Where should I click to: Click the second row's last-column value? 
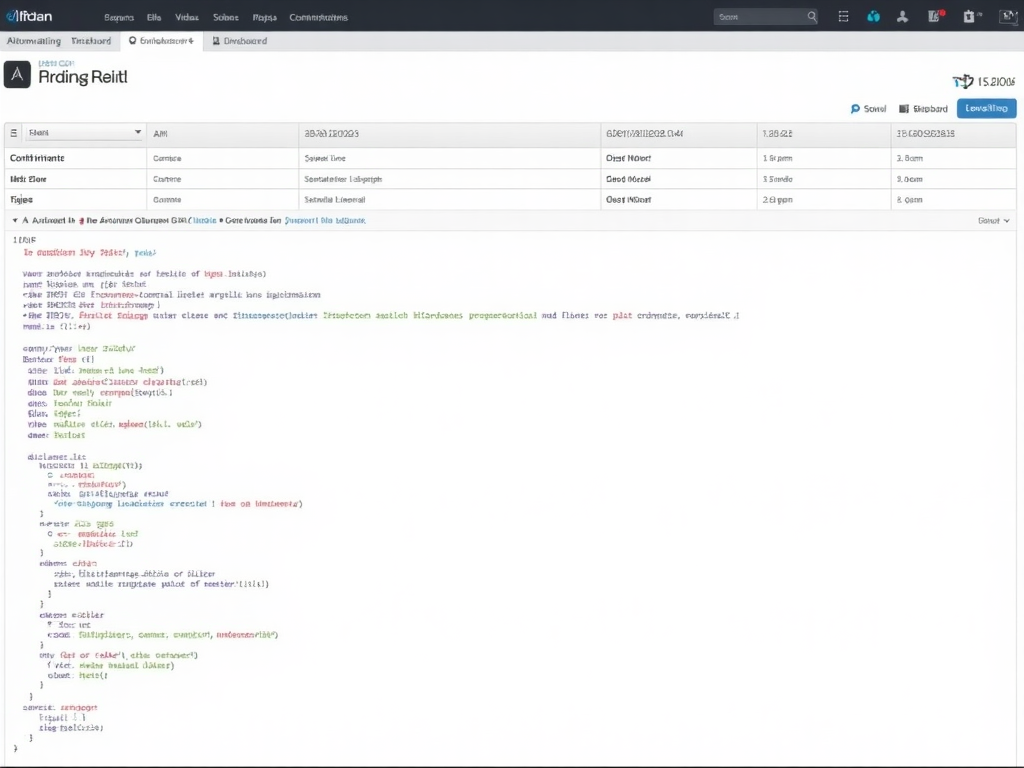(909, 179)
